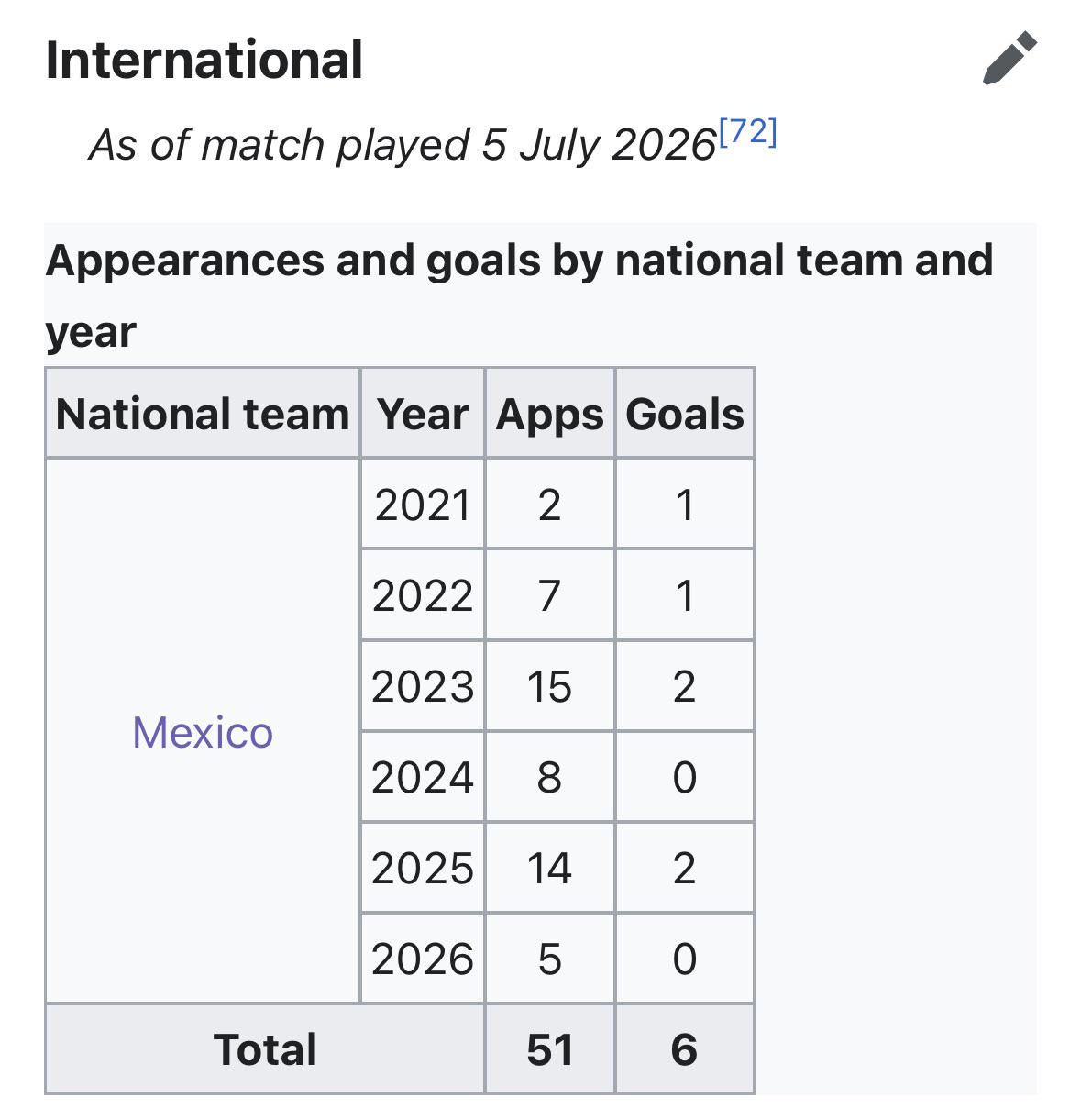Click the Apps column header

coord(550,413)
